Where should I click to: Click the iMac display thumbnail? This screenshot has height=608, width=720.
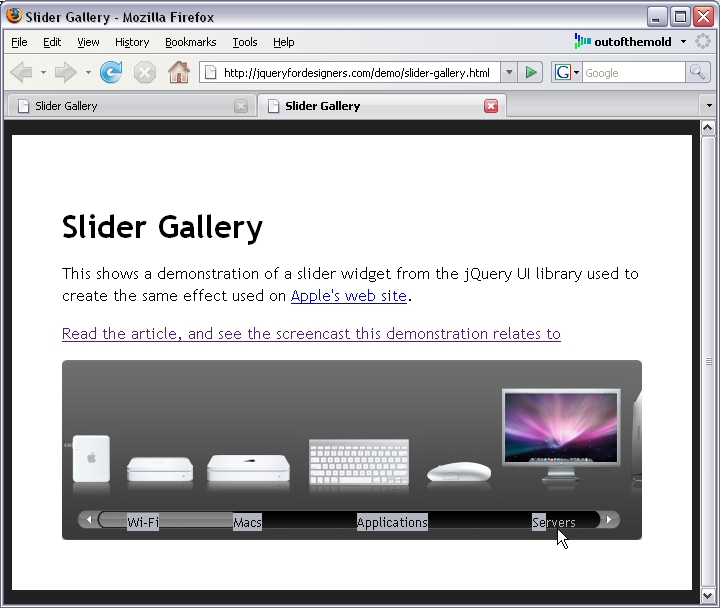point(561,432)
